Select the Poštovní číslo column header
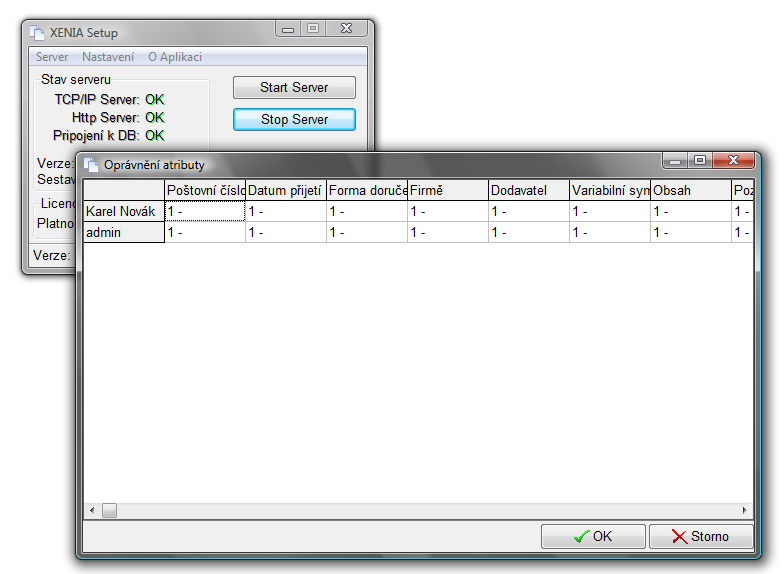The width and height of the screenshot is (784, 574). [x=205, y=190]
